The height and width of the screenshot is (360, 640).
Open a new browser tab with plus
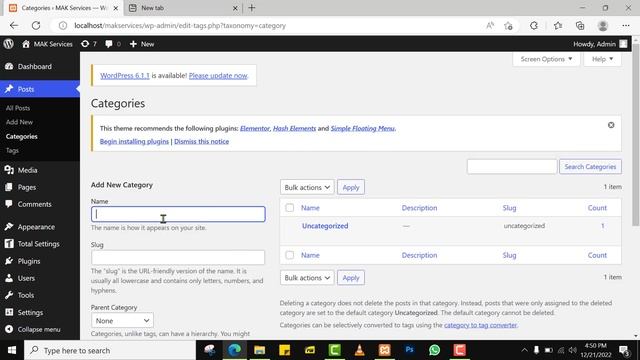pyautogui.click(x=251, y=8)
